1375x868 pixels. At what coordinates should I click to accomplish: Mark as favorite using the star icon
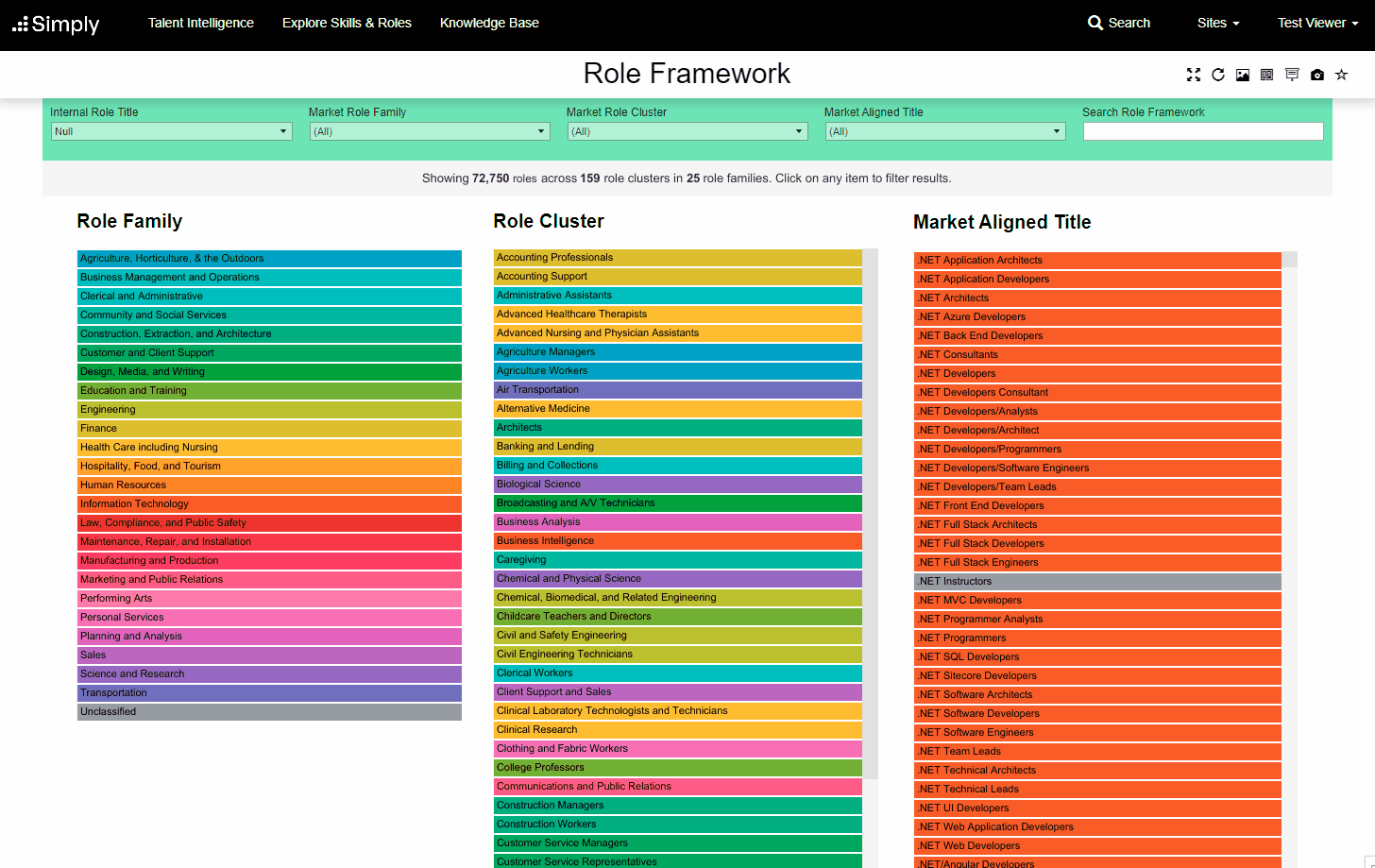(x=1341, y=75)
